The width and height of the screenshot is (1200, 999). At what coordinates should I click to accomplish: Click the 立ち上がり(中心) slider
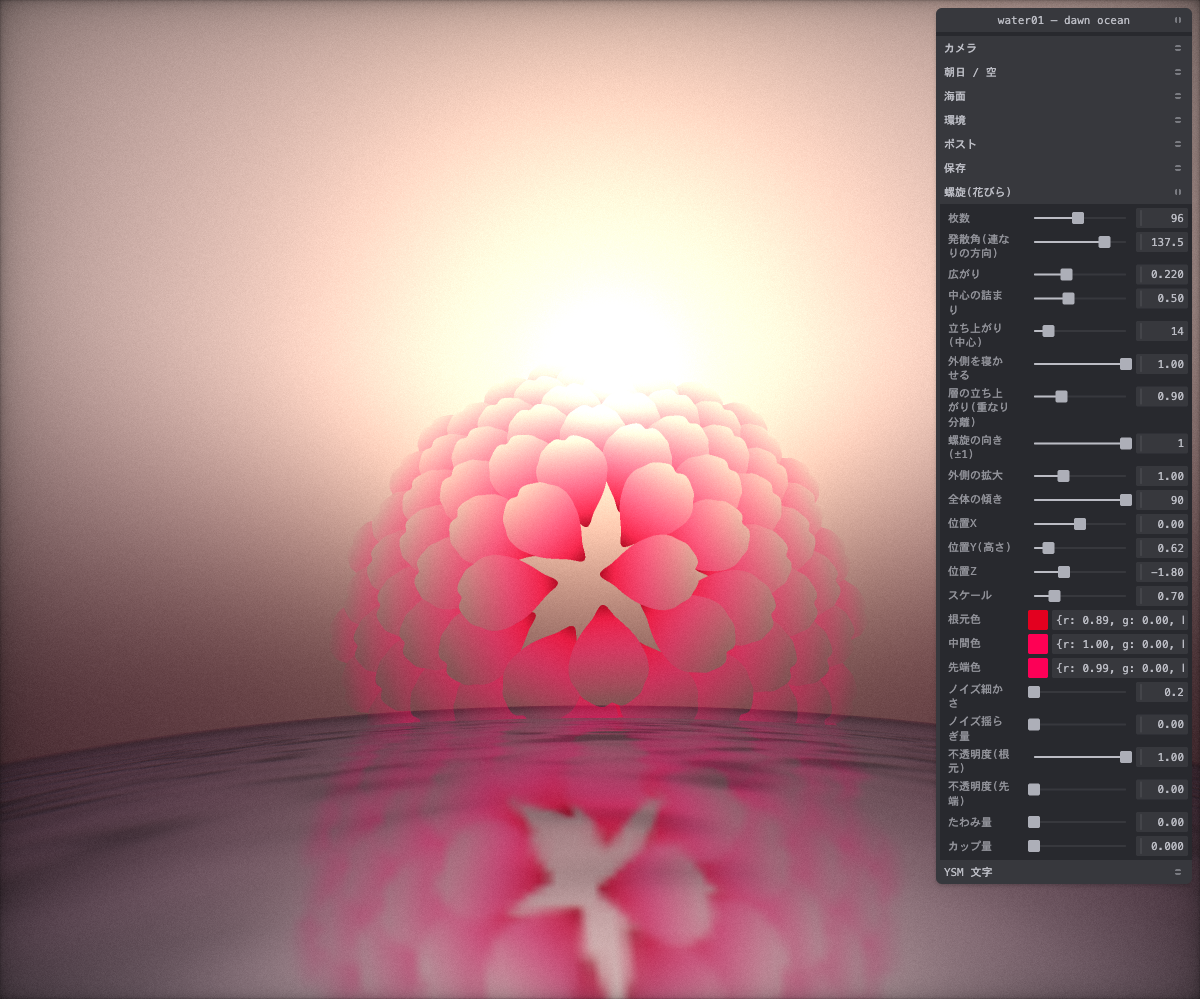1080,331
